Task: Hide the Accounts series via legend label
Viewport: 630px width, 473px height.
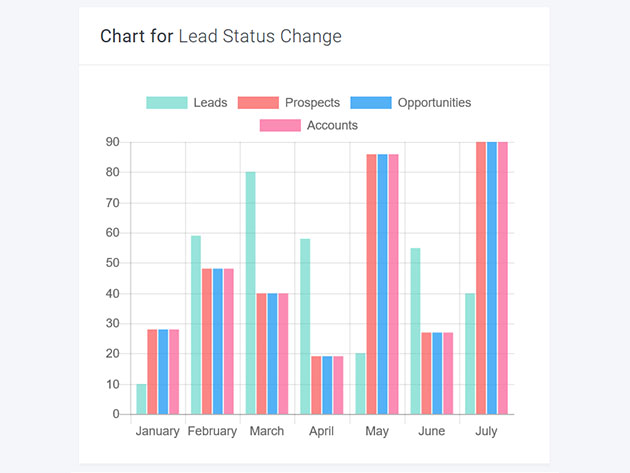Action: point(332,126)
